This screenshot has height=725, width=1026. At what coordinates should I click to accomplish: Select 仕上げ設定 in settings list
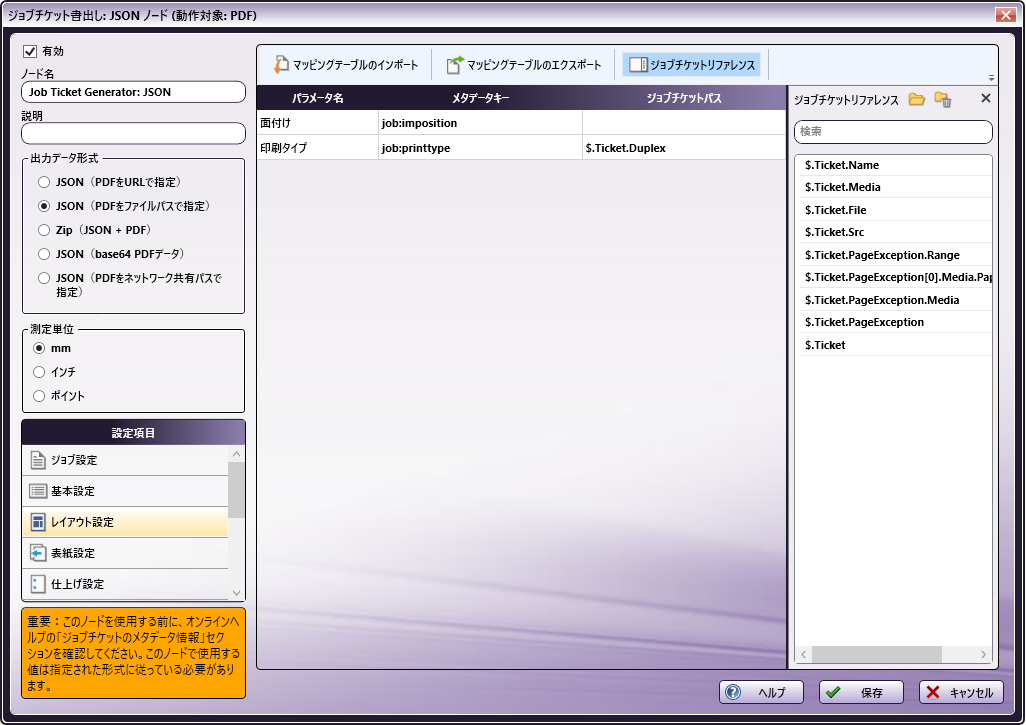(125, 584)
